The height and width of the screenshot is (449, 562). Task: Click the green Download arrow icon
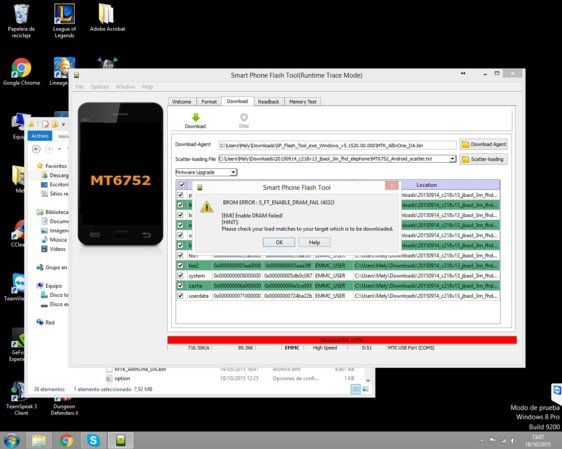pos(196,117)
